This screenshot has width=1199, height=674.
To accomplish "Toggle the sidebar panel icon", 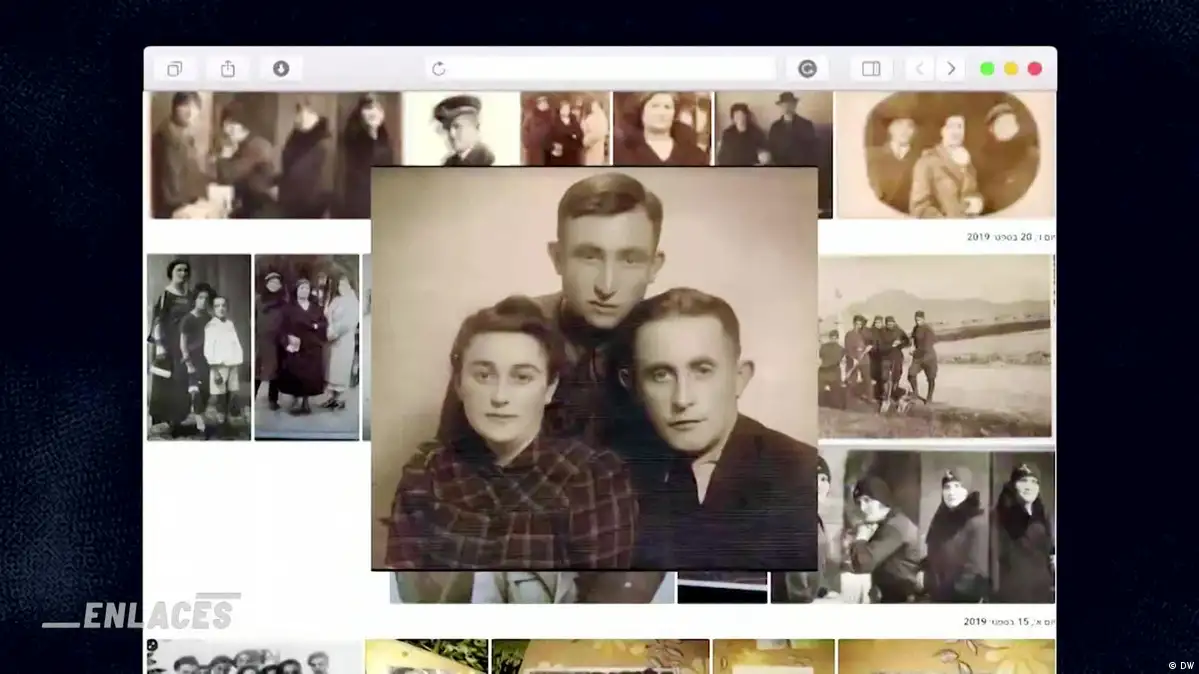I will 871,69.
